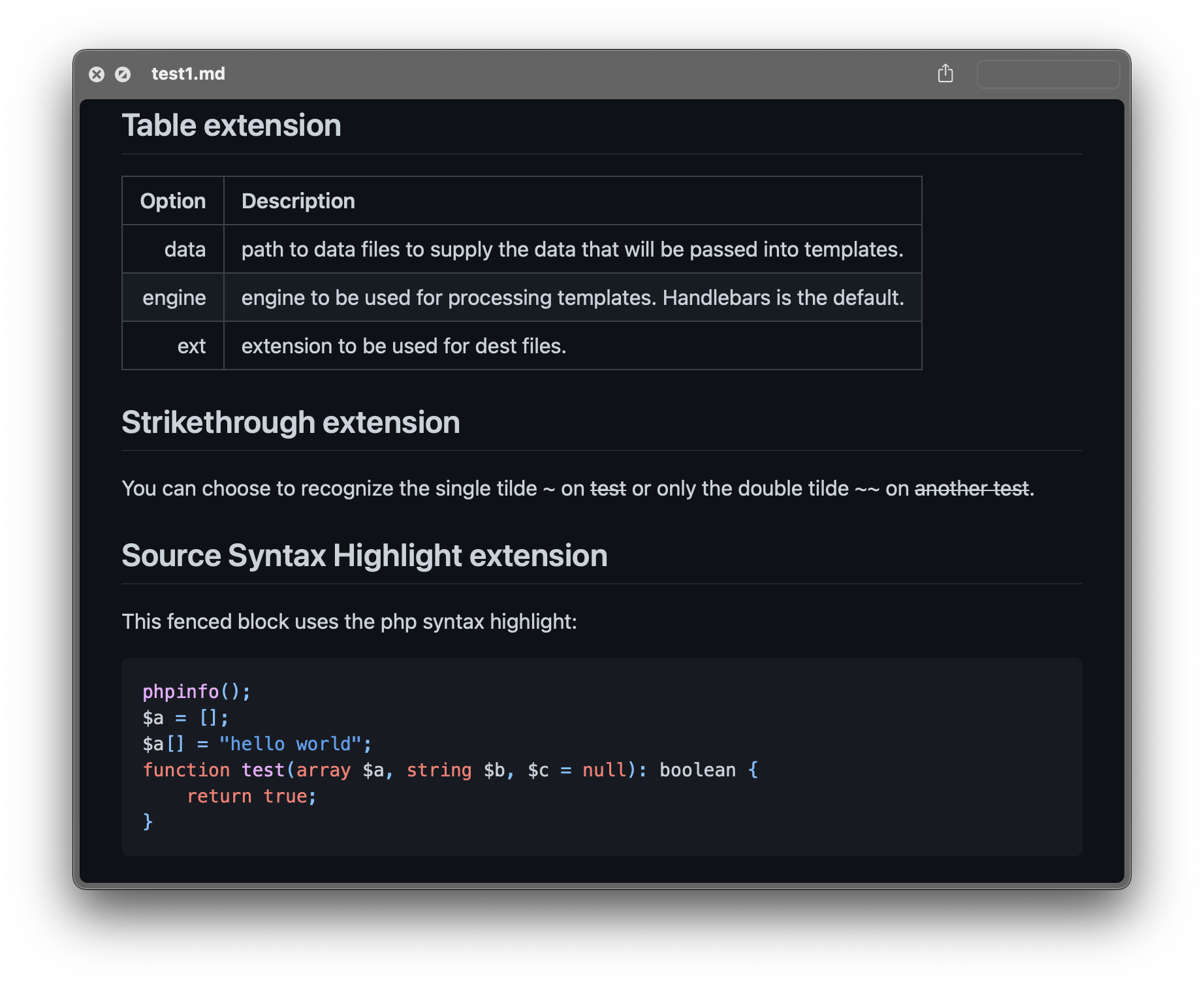Click the 'phpinfo();' code line

click(197, 692)
